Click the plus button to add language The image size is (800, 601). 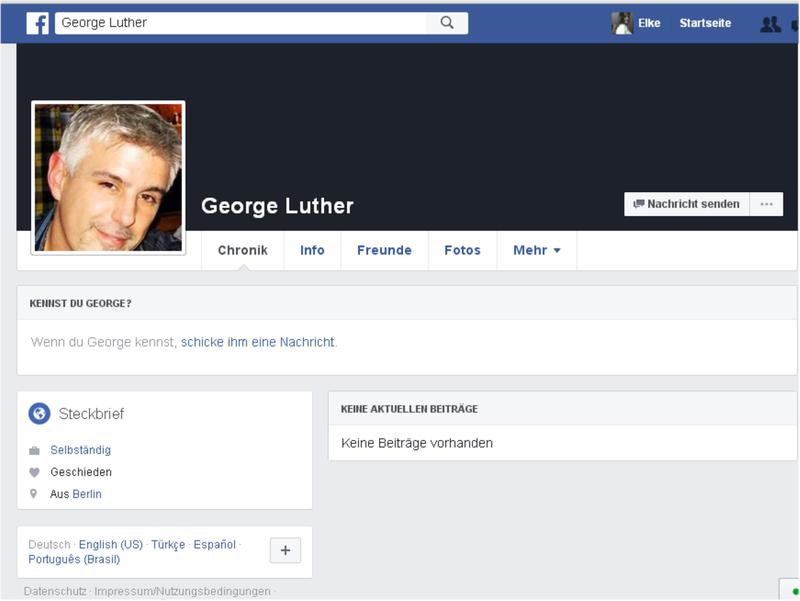(285, 550)
